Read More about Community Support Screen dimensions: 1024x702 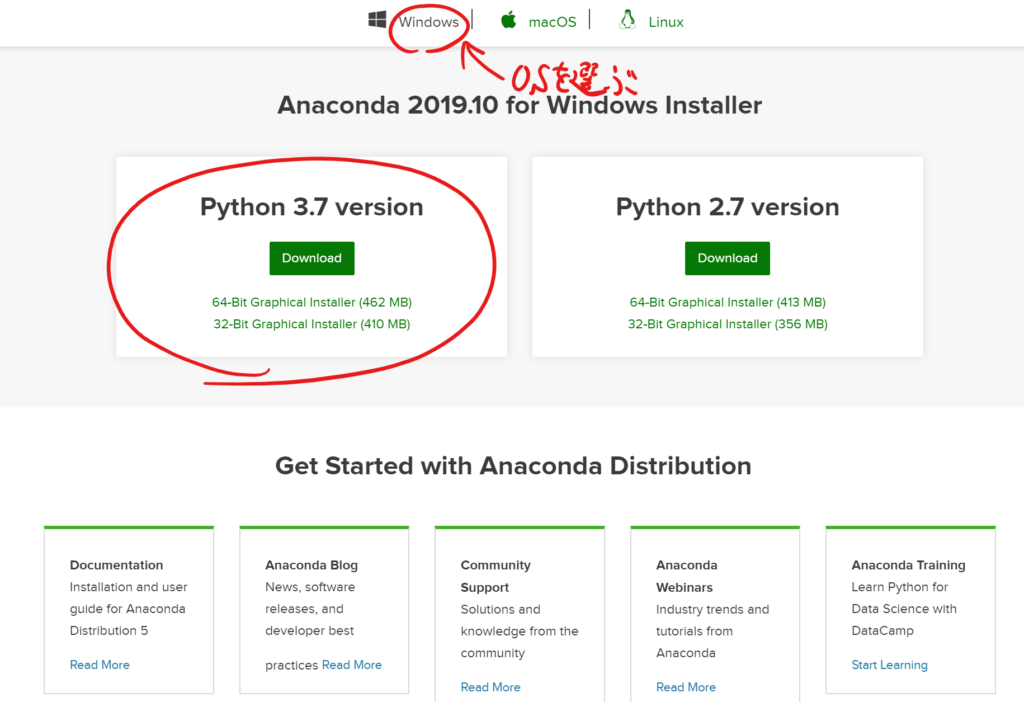coord(490,687)
